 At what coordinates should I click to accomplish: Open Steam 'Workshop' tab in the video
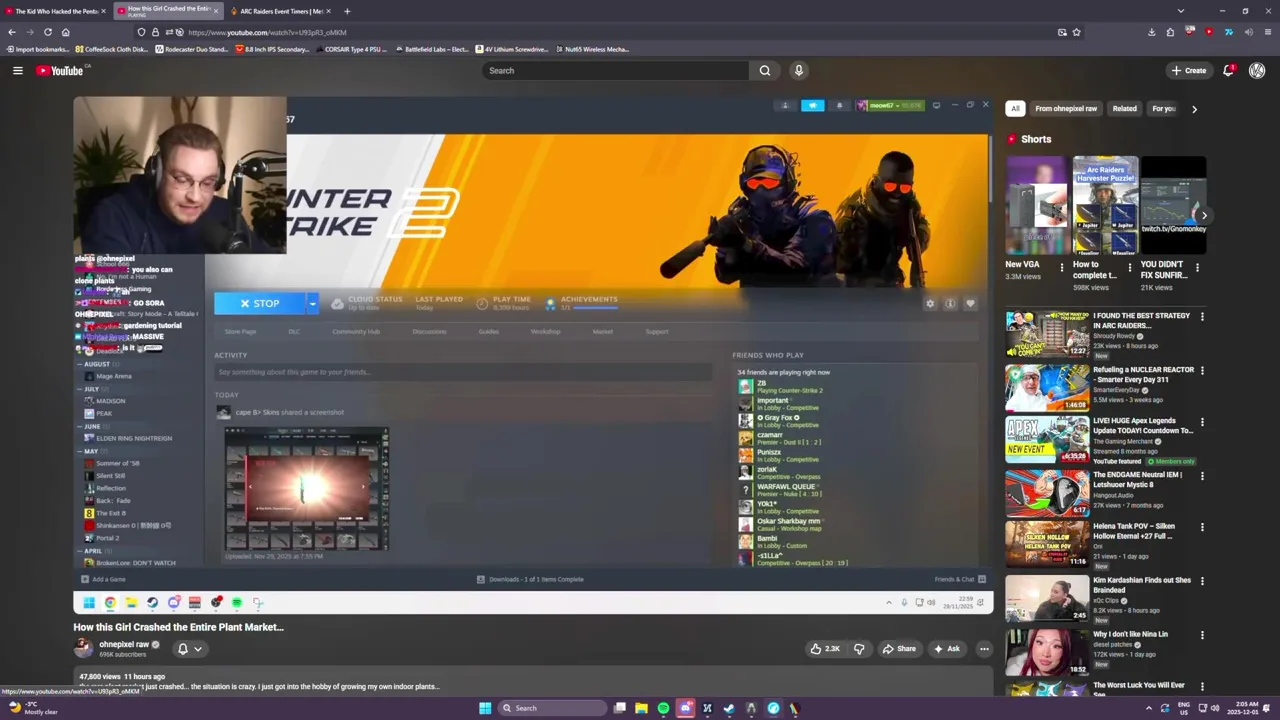[545, 331]
